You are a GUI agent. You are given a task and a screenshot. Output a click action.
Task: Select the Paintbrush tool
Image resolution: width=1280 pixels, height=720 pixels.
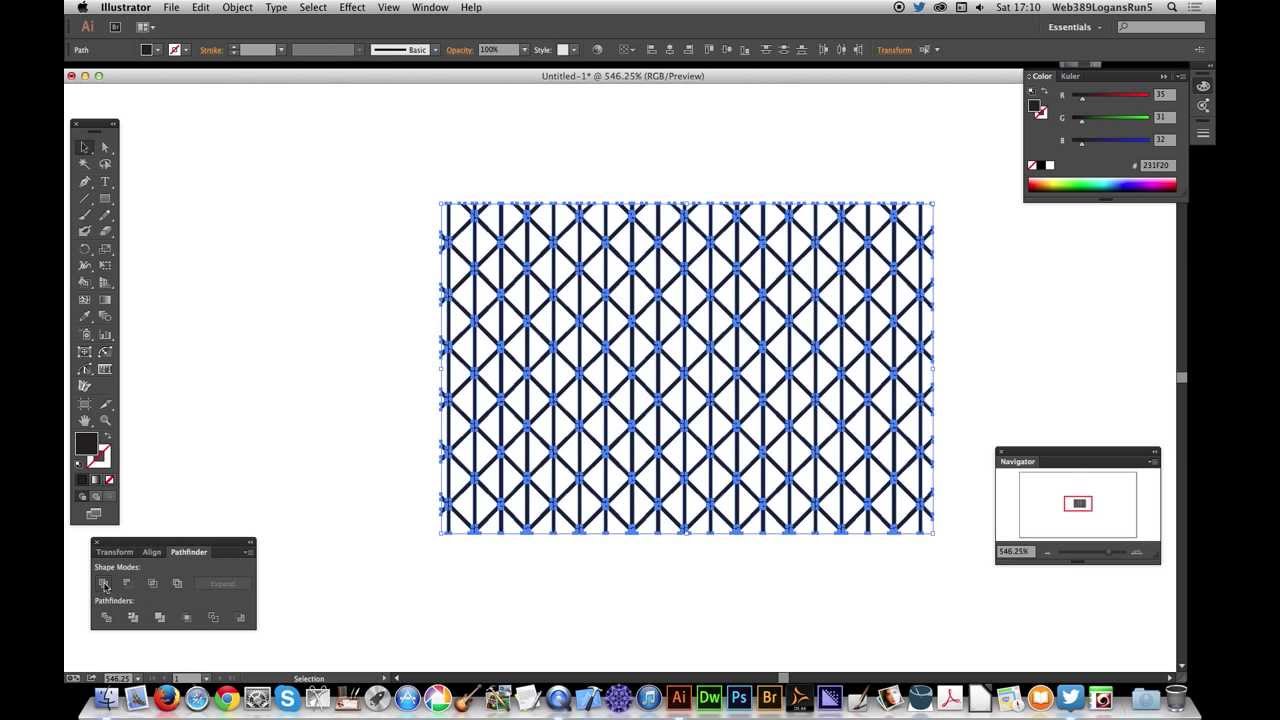tap(85, 215)
